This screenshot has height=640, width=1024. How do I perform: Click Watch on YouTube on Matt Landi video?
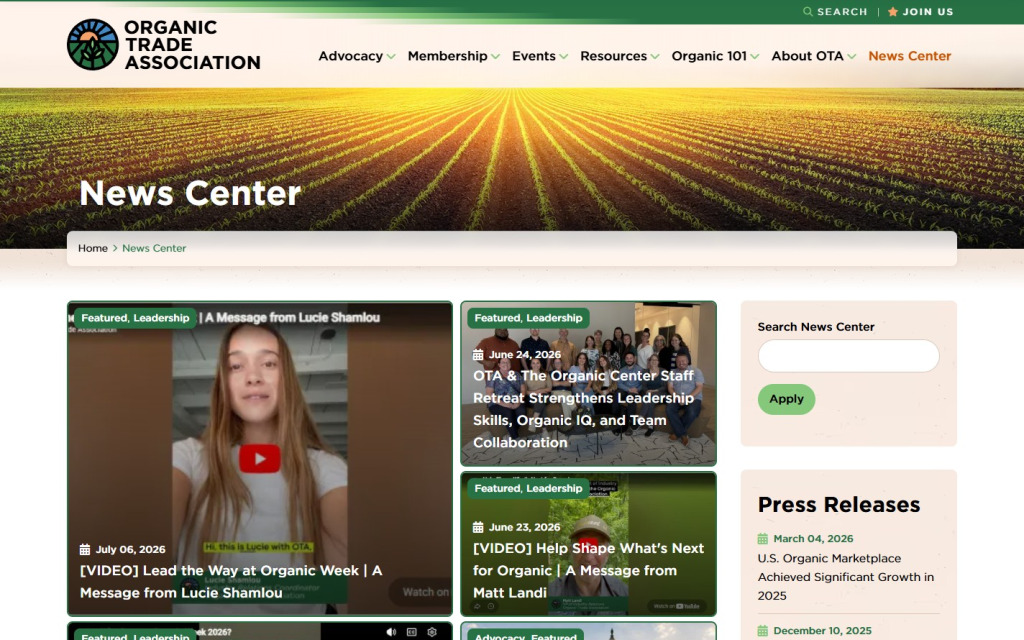(677, 606)
